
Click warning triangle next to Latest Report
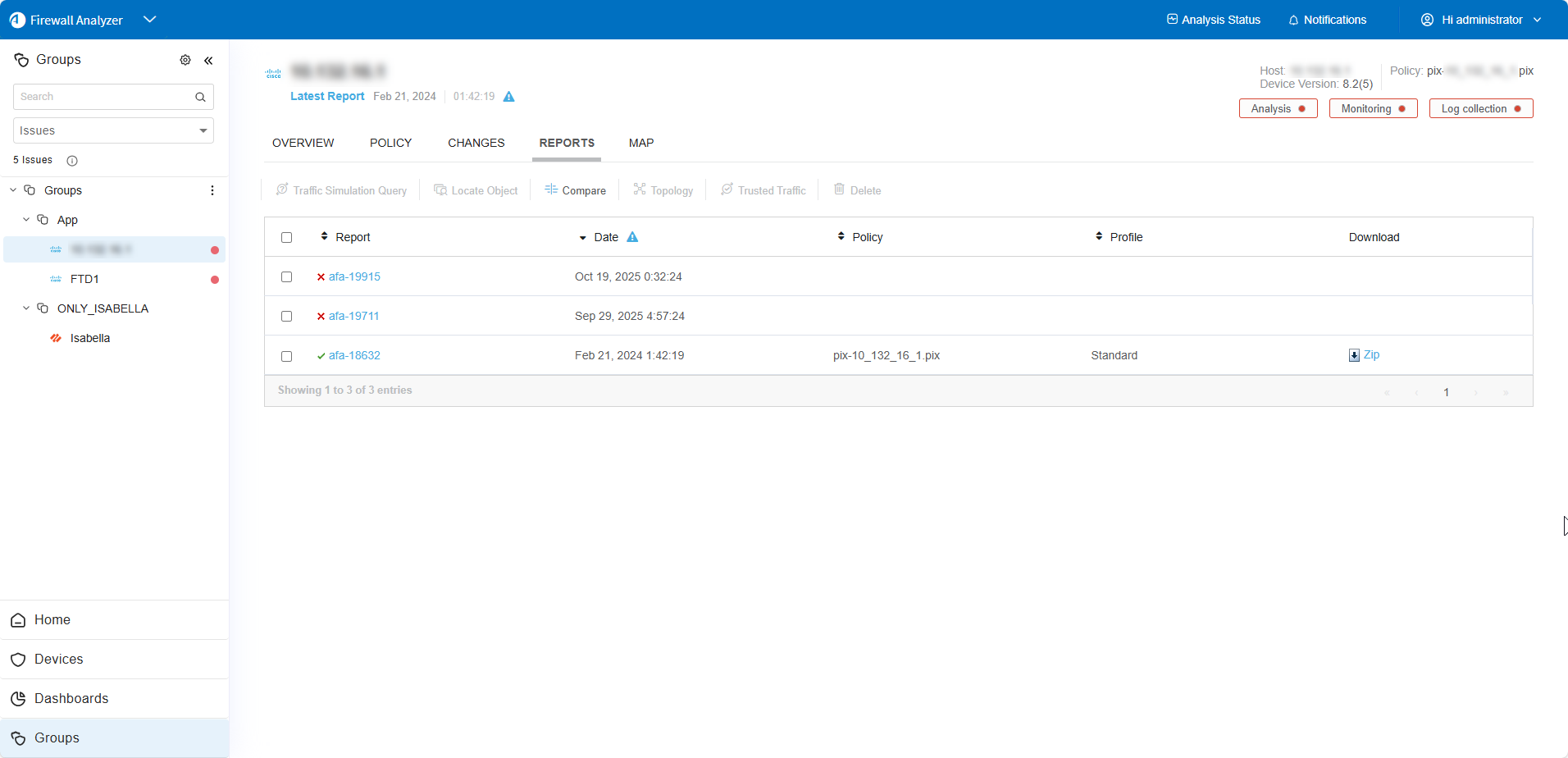pyautogui.click(x=508, y=97)
